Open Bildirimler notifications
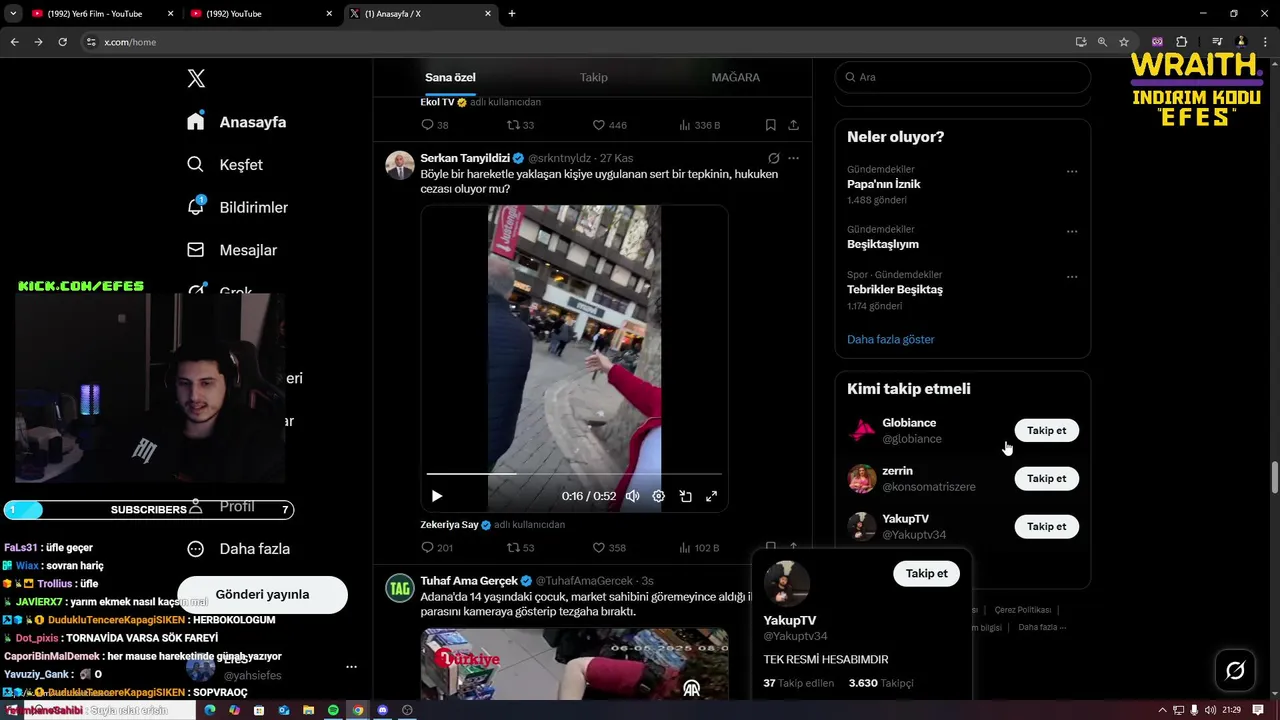This screenshot has width=1280, height=720. 237,207
